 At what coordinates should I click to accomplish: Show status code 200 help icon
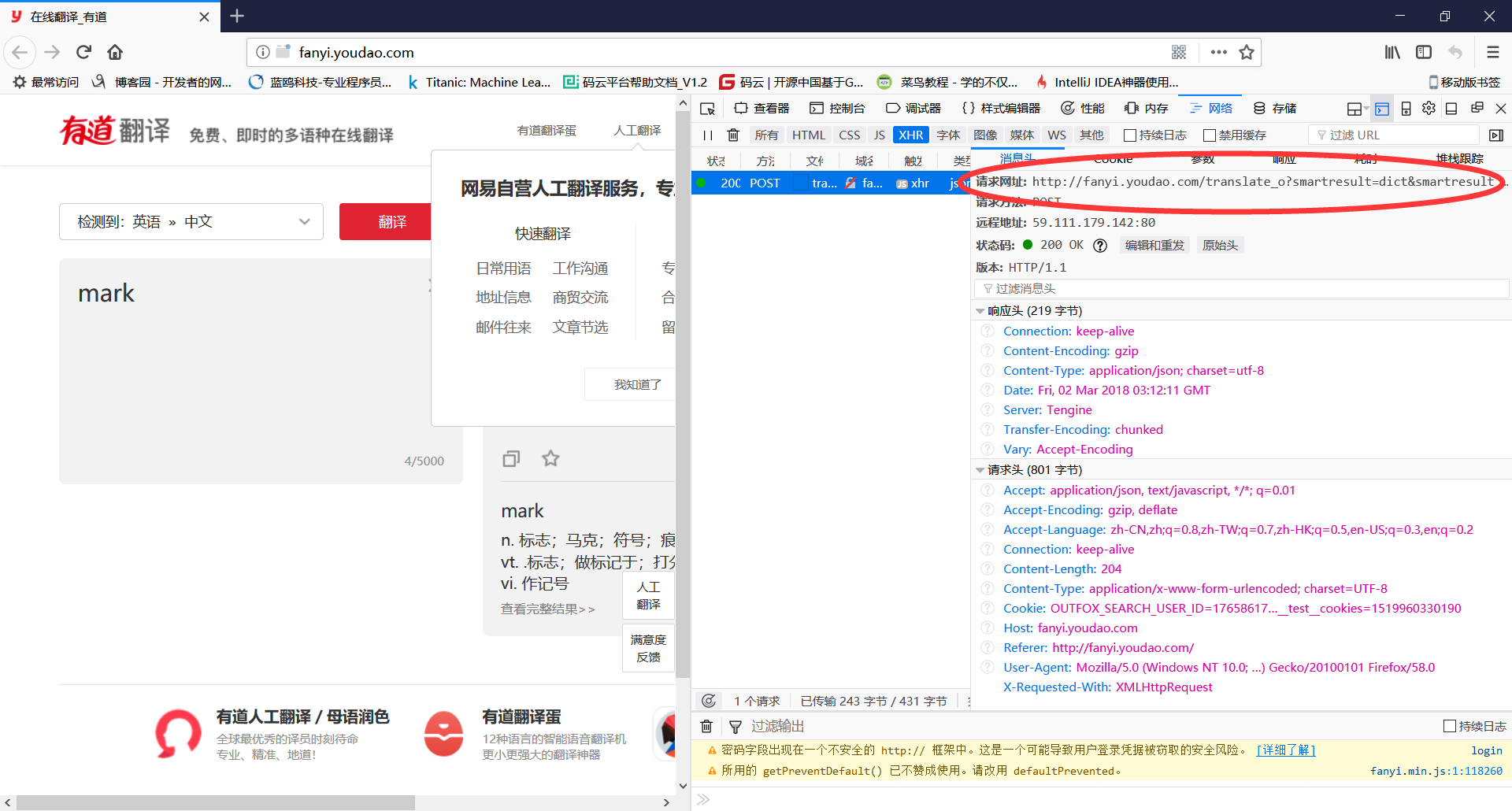tap(1100, 246)
